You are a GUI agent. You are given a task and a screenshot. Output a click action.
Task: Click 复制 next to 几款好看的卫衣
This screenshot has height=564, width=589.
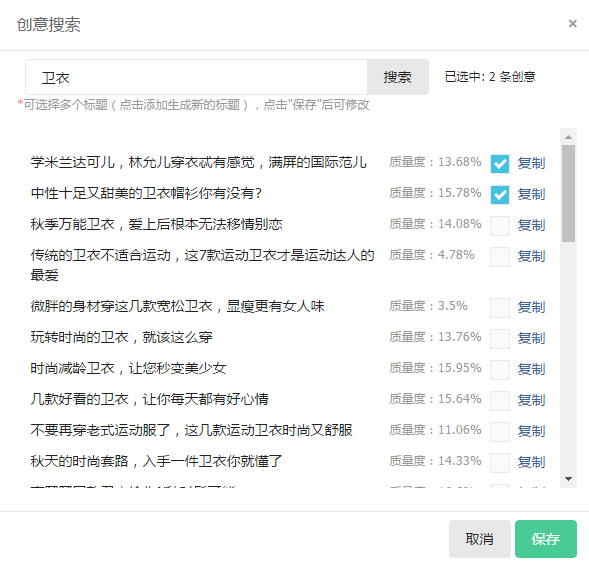[531, 400]
